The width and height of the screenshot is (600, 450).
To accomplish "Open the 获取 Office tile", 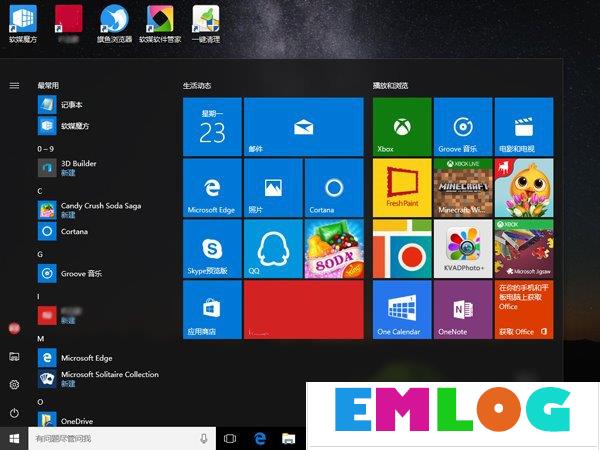I will click(524, 310).
